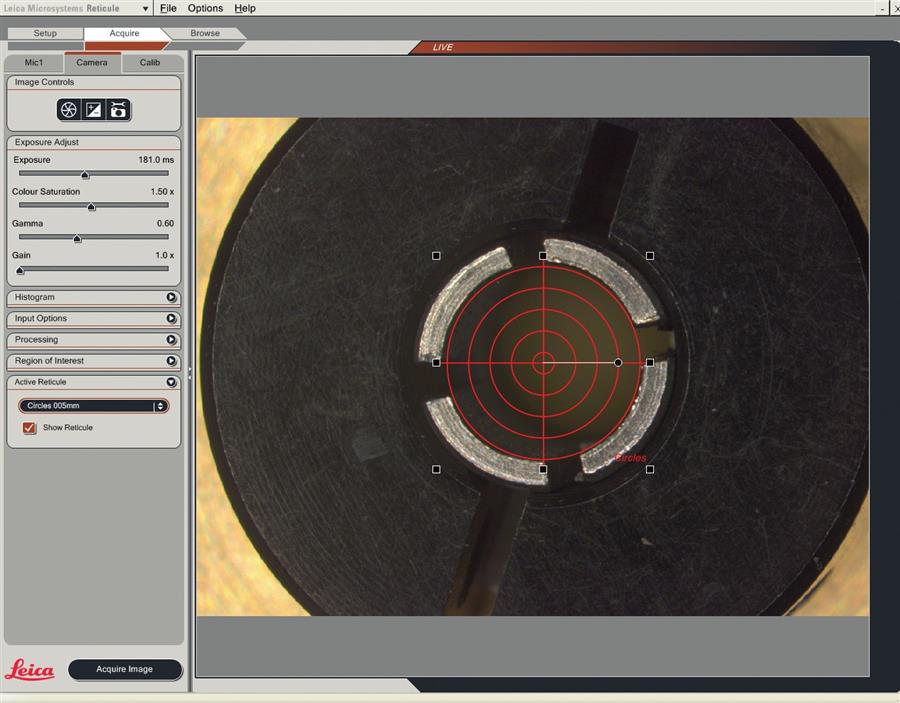
Task: Click the reticule bottom-right resize handle
Action: (x=650, y=469)
